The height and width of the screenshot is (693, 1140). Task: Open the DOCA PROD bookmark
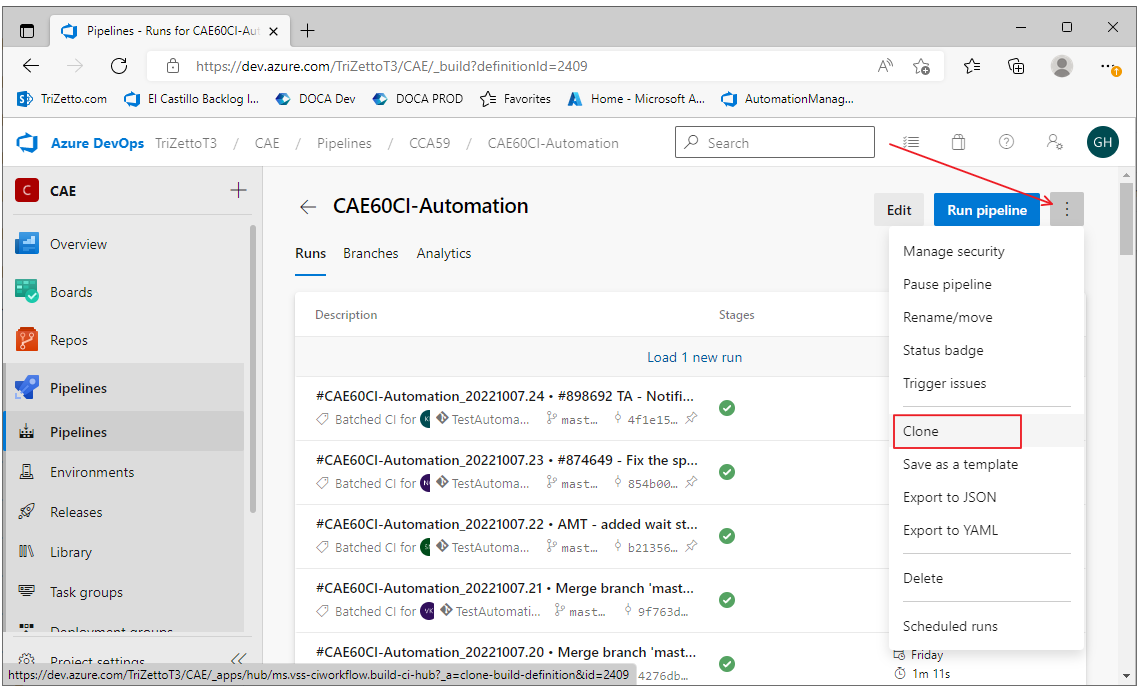coord(418,99)
